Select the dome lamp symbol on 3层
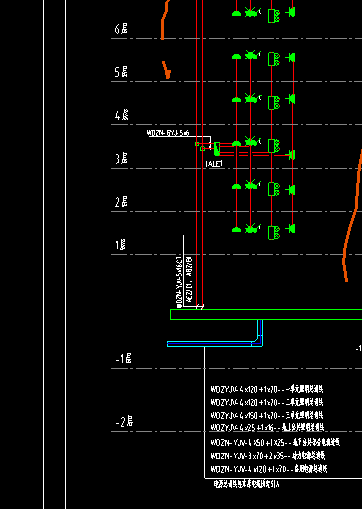This screenshot has height=509, width=362. coord(236,144)
